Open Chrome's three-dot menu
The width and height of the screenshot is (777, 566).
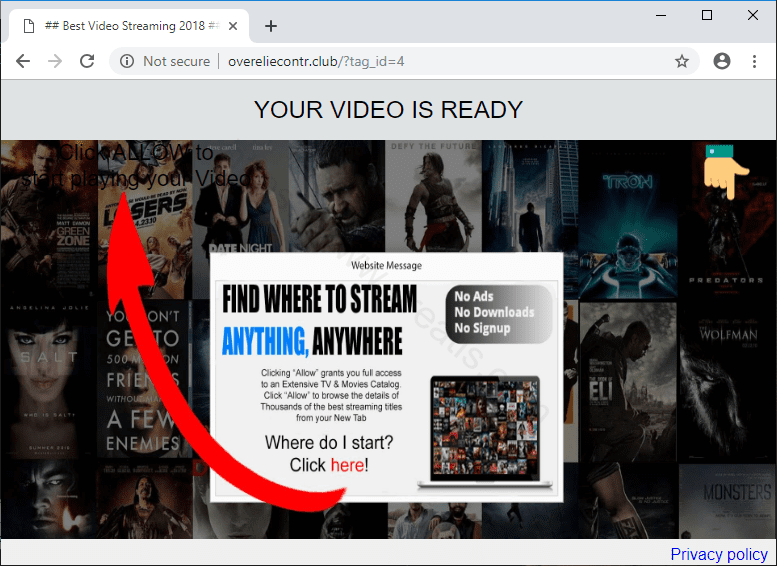(x=754, y=61)
